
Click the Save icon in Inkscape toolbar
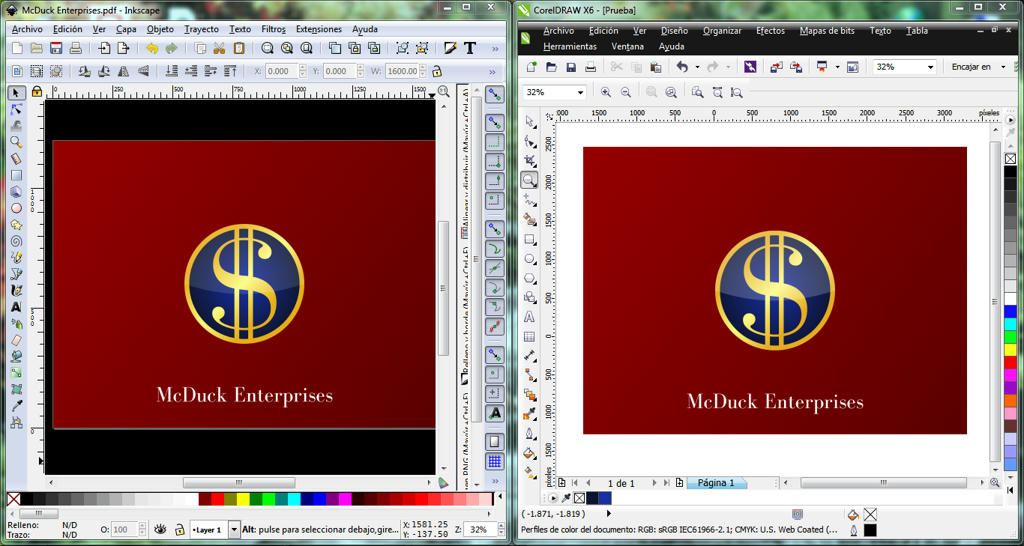click(x=56, y=48)
